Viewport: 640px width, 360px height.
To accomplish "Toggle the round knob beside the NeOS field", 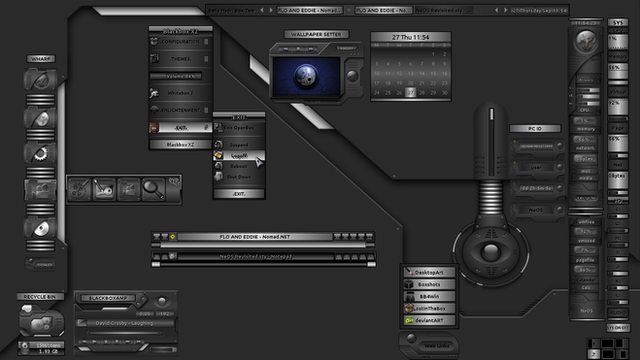I will point(560,209).
